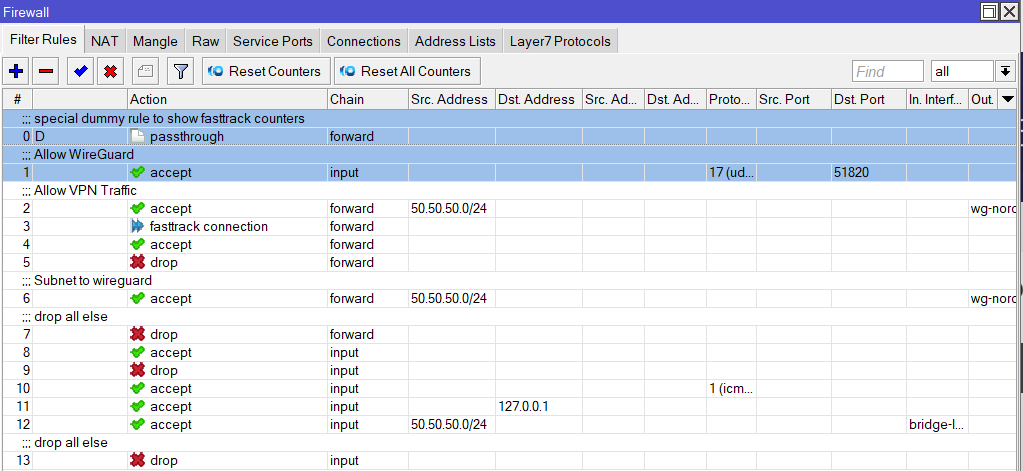
Task: Click 50.50.50.0/24 source address in rule 2
Action: click(452, 209)
